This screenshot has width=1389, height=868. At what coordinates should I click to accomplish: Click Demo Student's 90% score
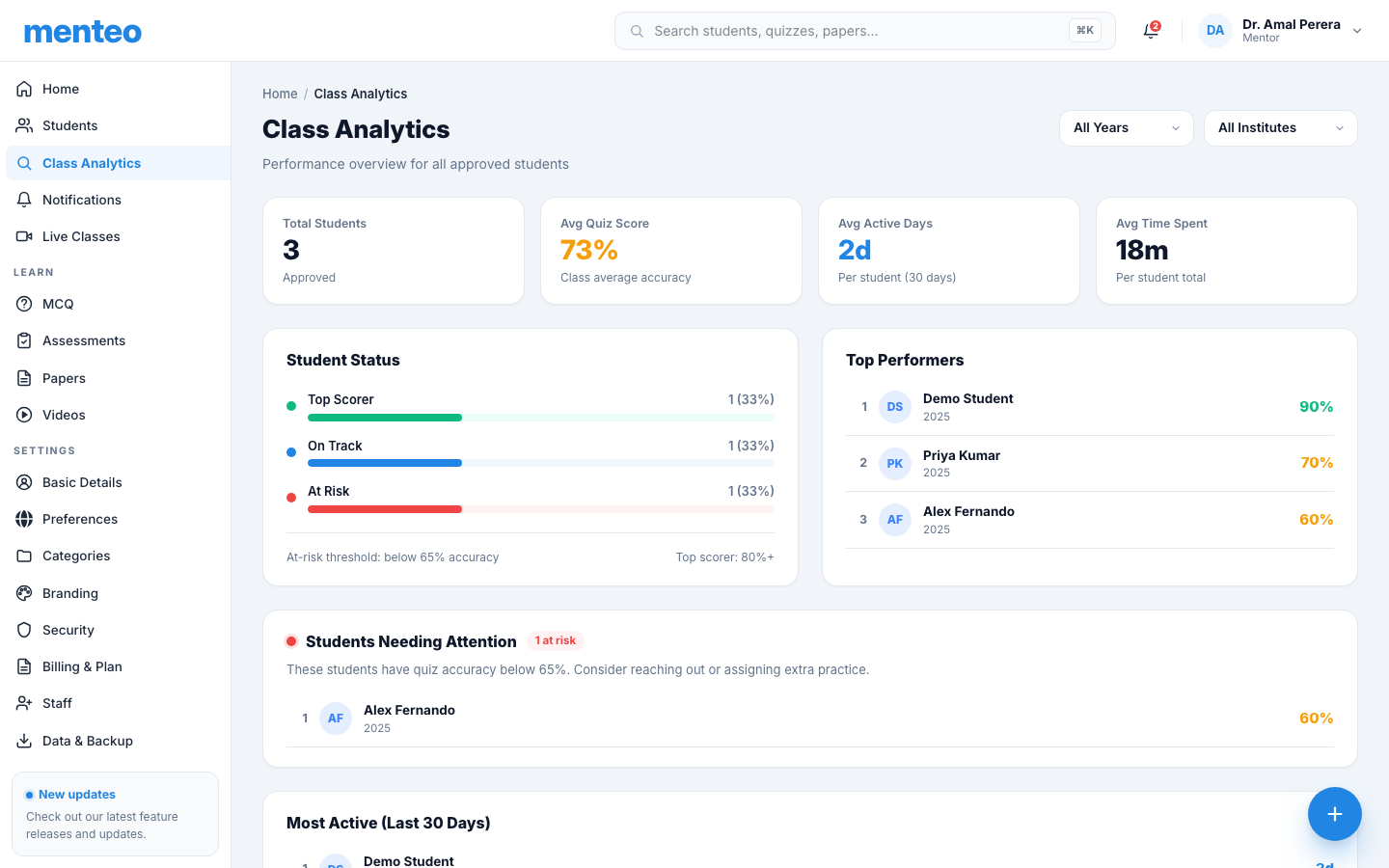click(1317, 407)
